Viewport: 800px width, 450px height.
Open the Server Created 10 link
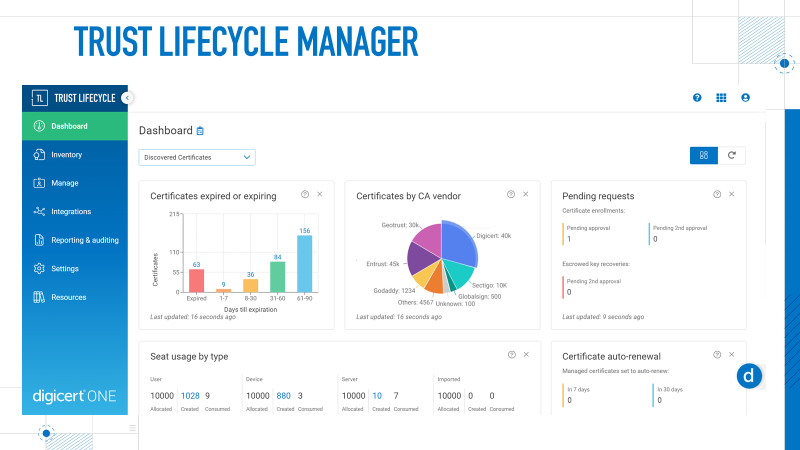pyautogui.click(x=377, y=396)
